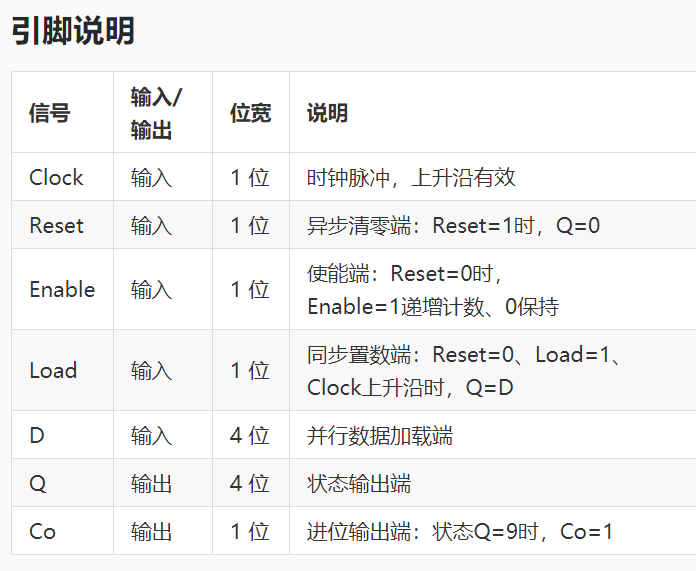The width and height of the screenshot is (696, 571).
Task: Click 4 位 in the Q row
Action: pyautogui.click(x=250, y=483)
